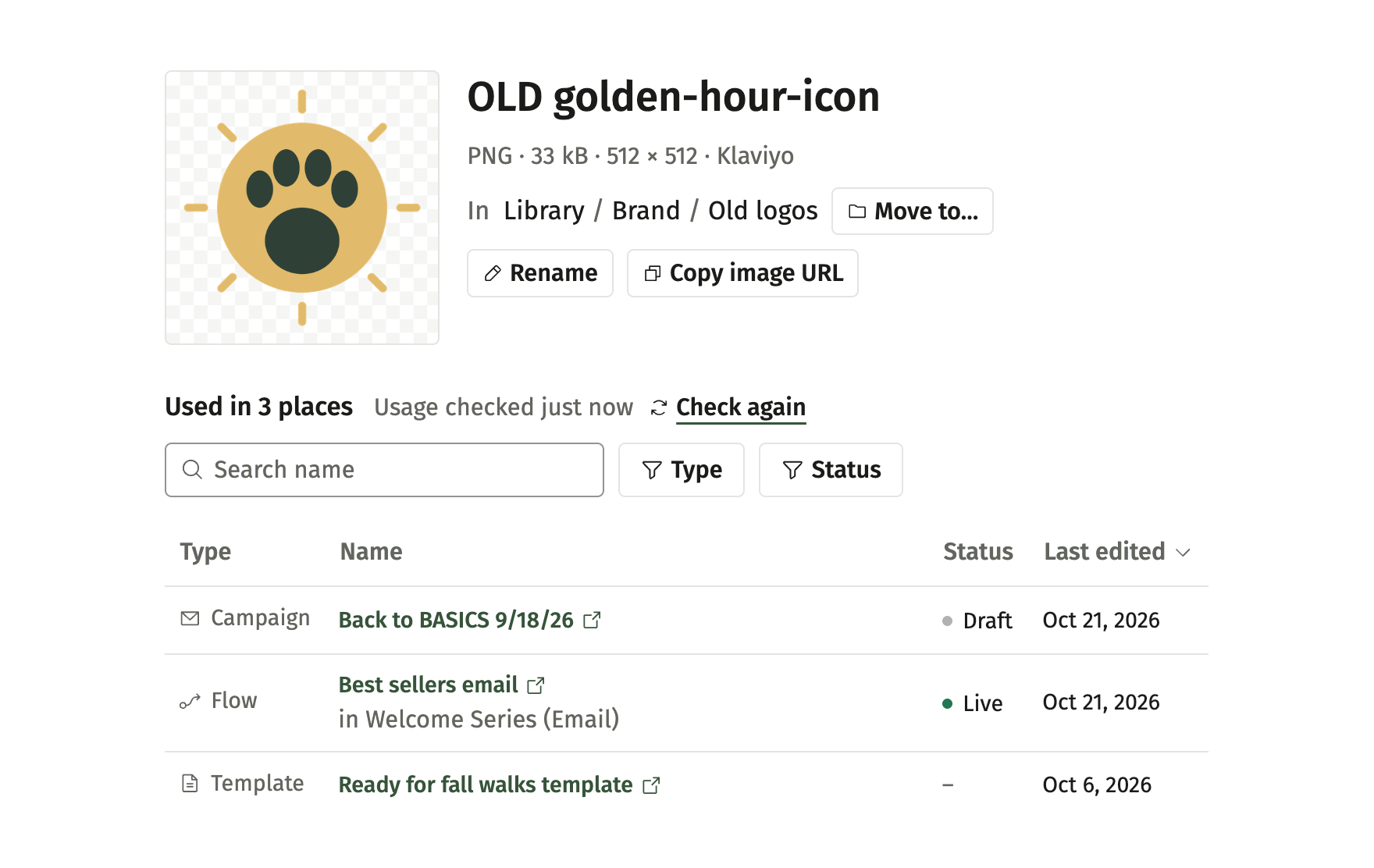Open the Status filter dropdown

831,470
